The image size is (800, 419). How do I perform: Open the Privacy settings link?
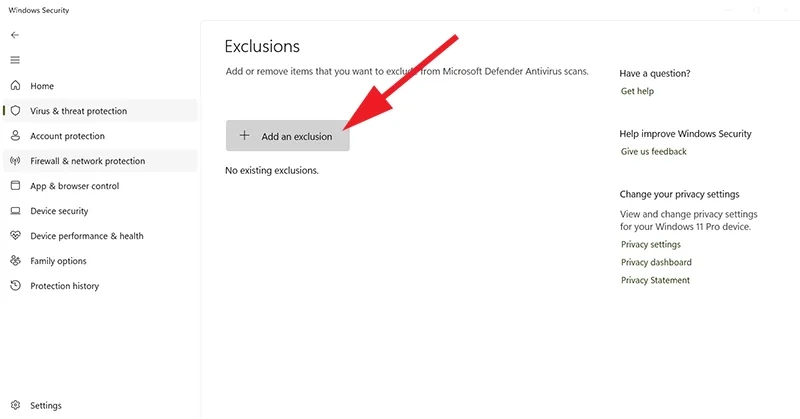coord(650,245)
